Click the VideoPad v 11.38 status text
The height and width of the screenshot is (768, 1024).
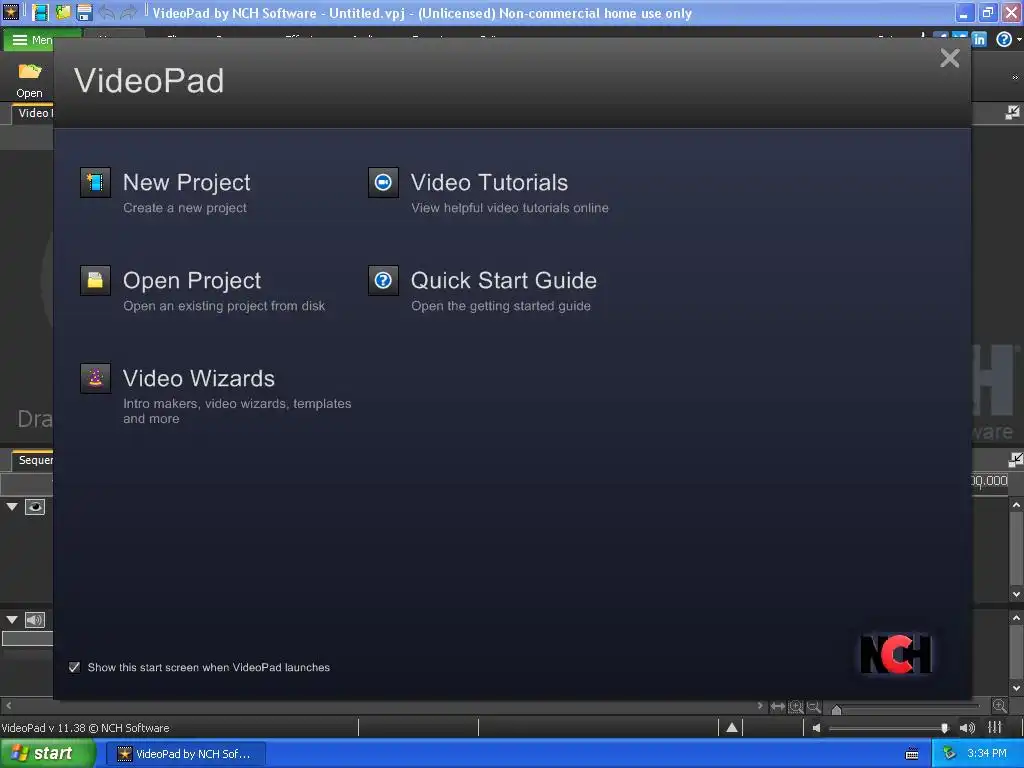86,728
